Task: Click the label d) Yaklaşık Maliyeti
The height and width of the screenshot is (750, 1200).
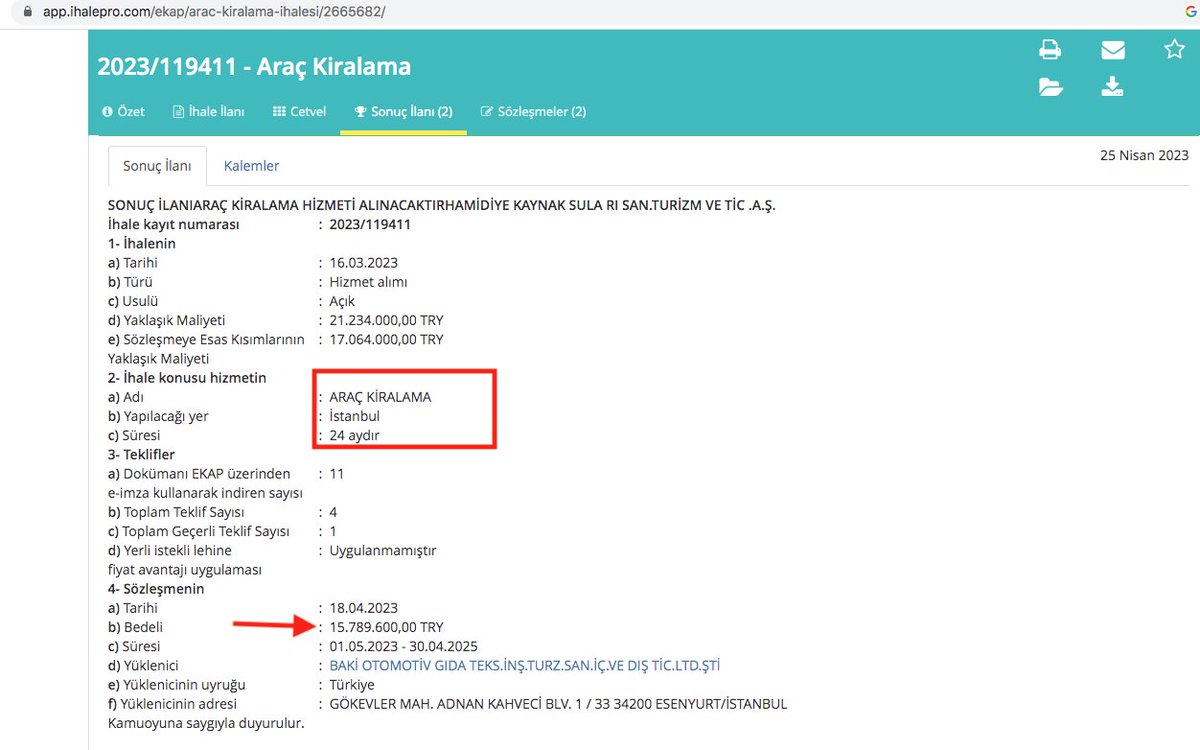Action: coord(166,320)
